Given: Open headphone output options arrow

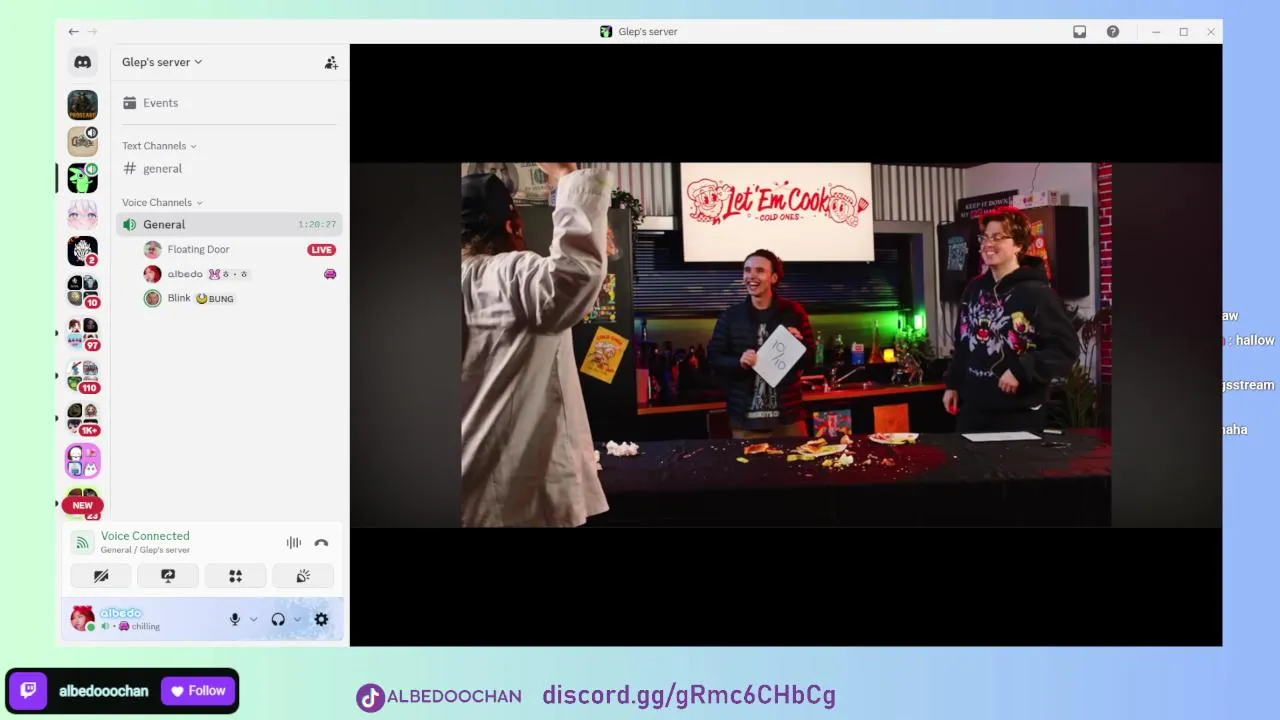Looking at the screenshot, I should pos(297,619).
